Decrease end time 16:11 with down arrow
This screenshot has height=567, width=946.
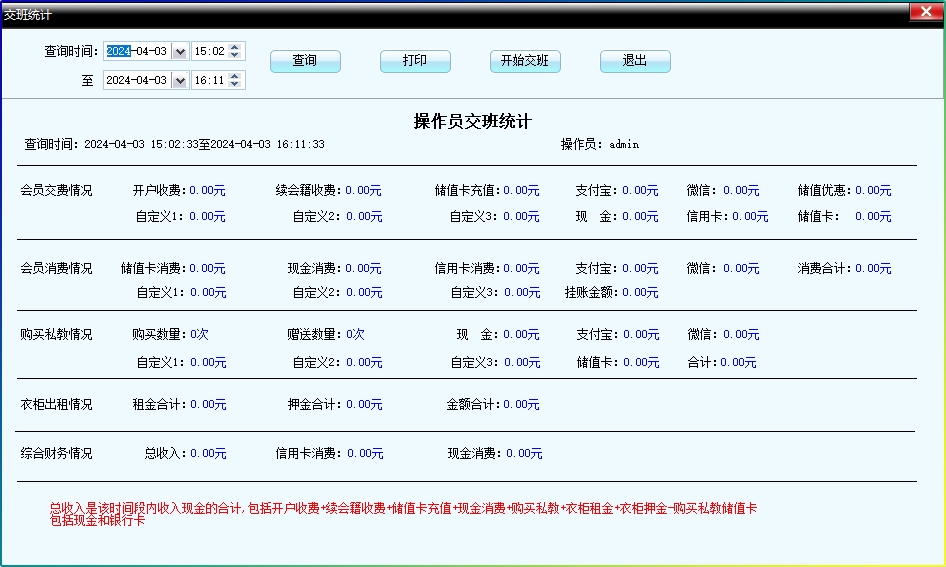[x=235, y=85]
